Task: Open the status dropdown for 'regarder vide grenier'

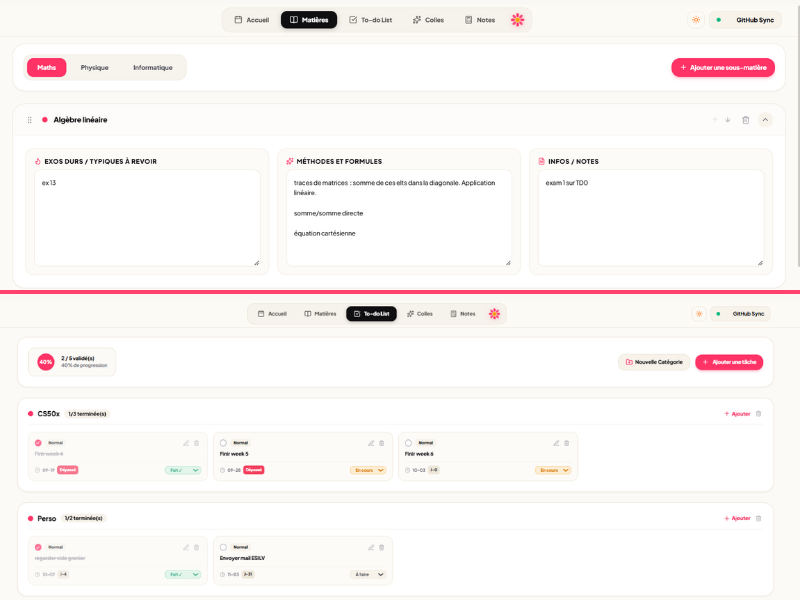Action: click(x=183, y=574)
